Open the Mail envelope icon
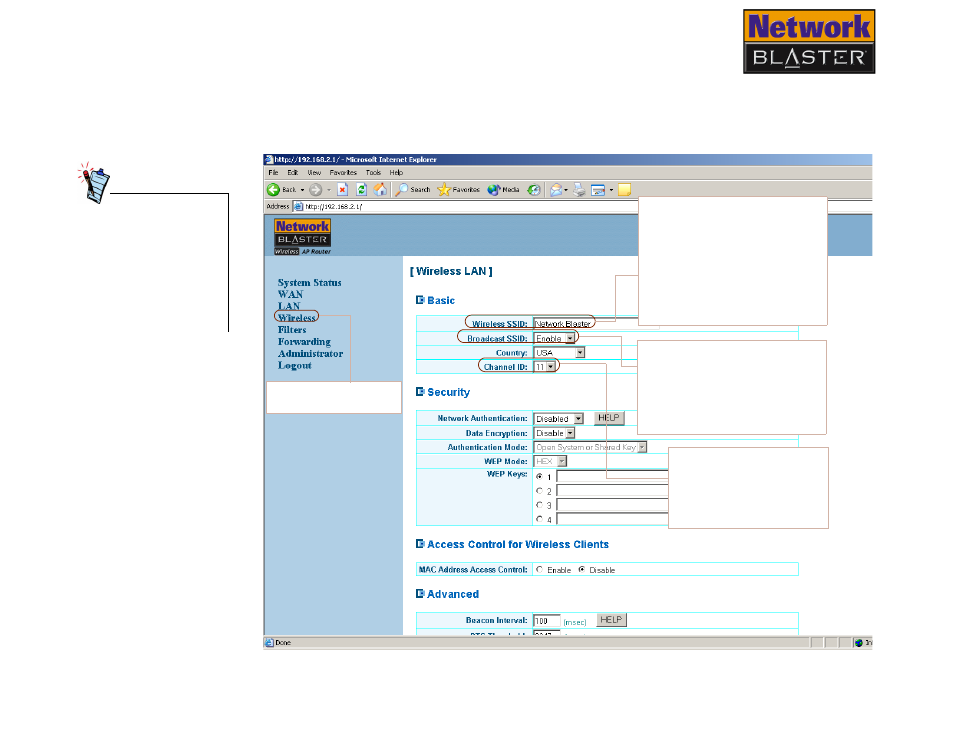This screenshot has width=954, height=742. click(x=556, y=190)
